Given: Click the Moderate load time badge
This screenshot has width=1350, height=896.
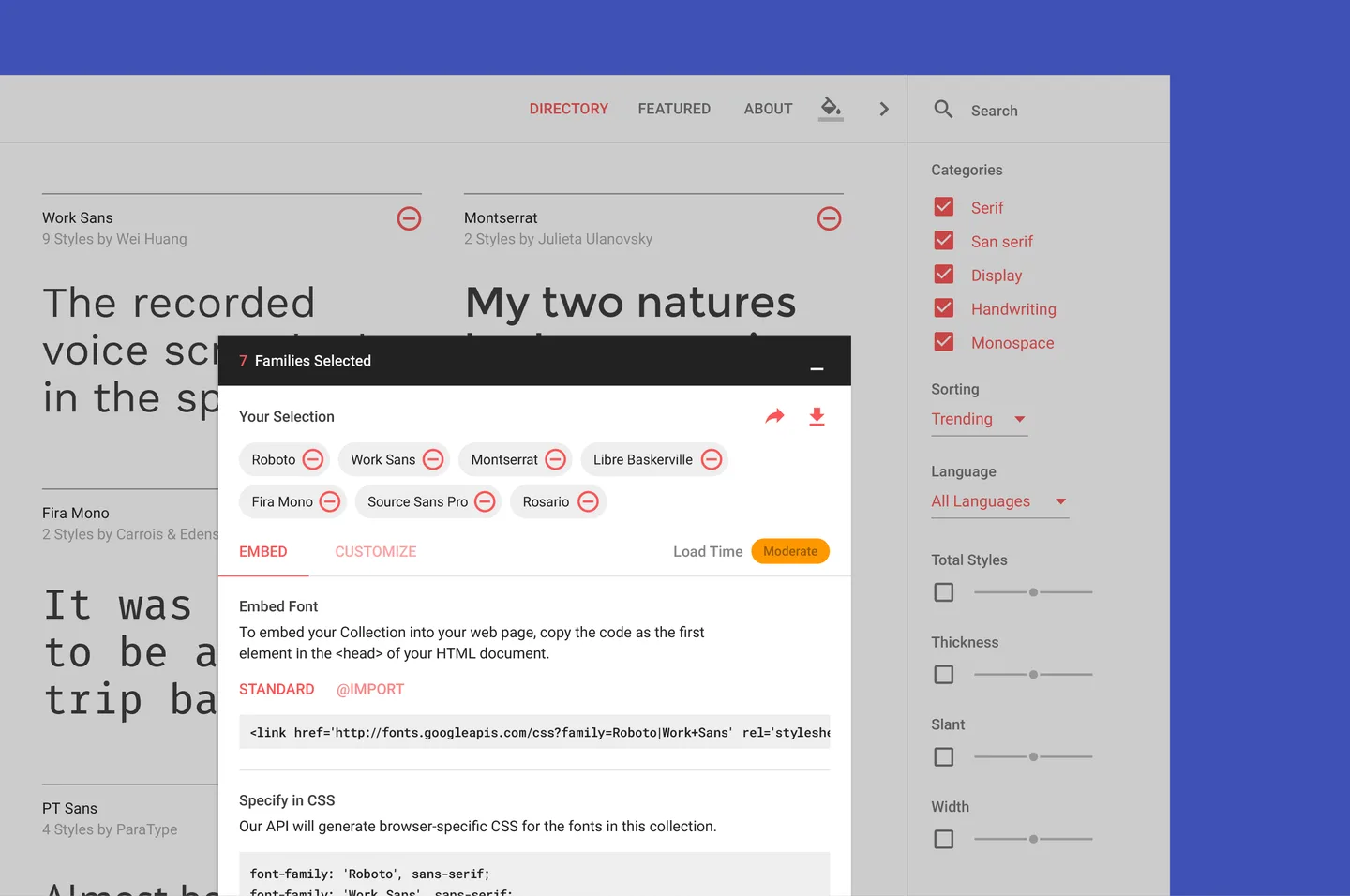Looking at the screenshot, I should 790,551.
